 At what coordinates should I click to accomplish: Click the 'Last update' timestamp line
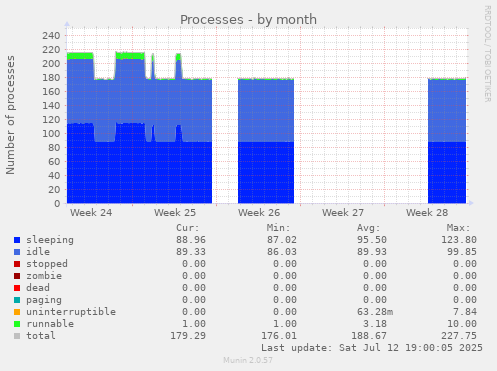pyautogui.click(x=372, y=348)
